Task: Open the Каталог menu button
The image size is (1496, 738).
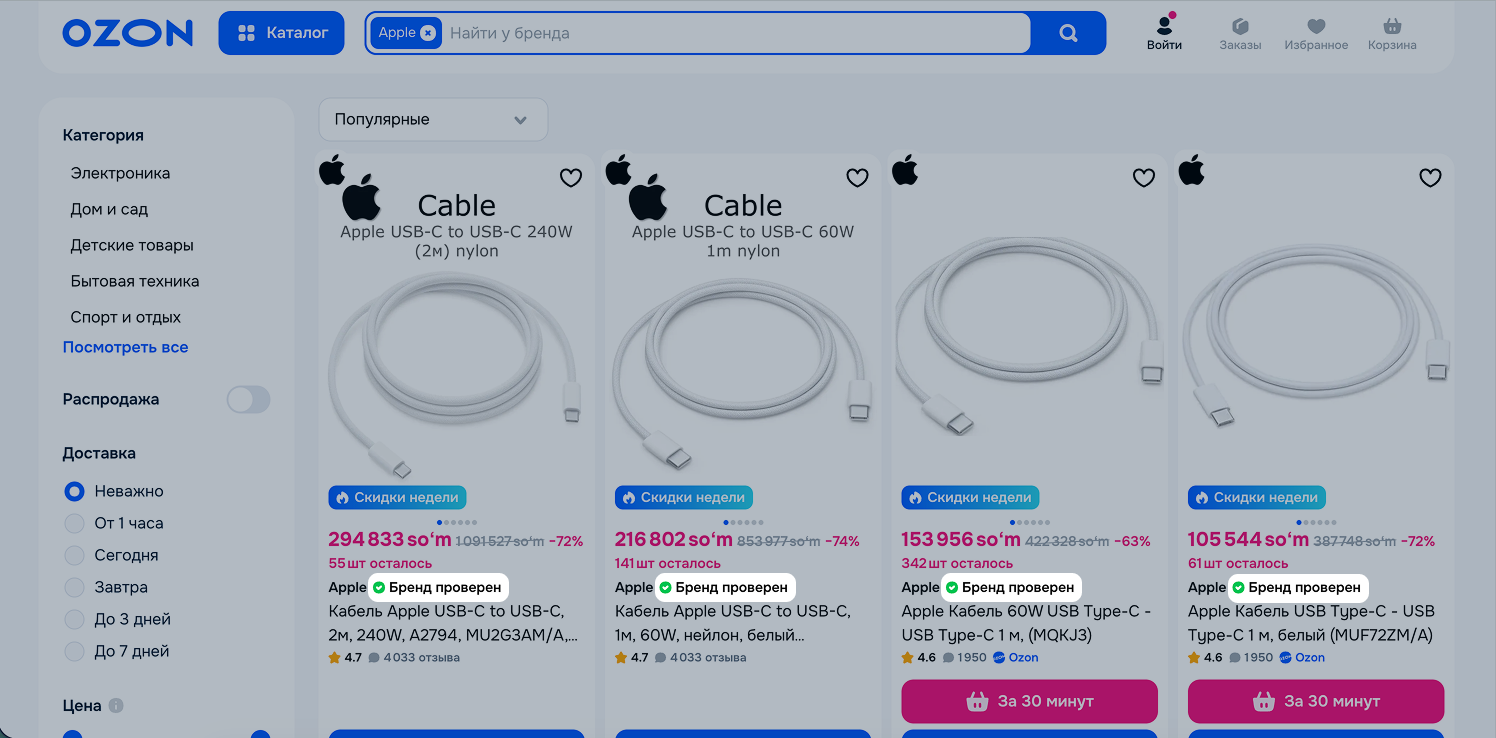Action: tap(281, 33)
